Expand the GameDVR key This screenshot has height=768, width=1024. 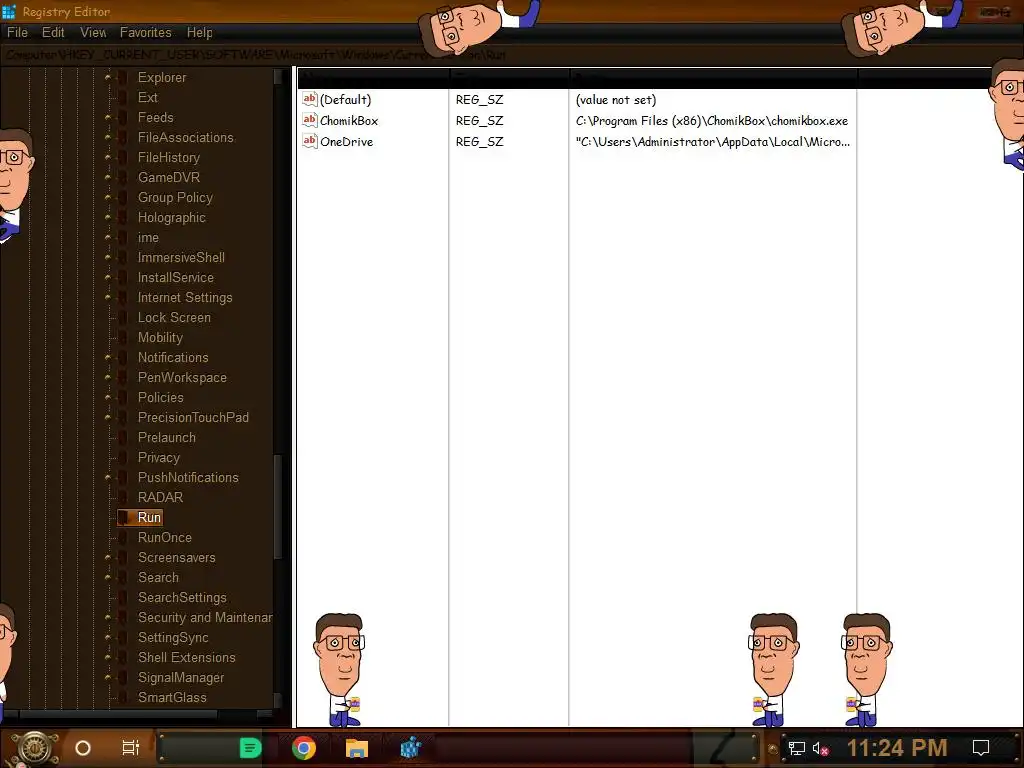click(x=108, y=178)
